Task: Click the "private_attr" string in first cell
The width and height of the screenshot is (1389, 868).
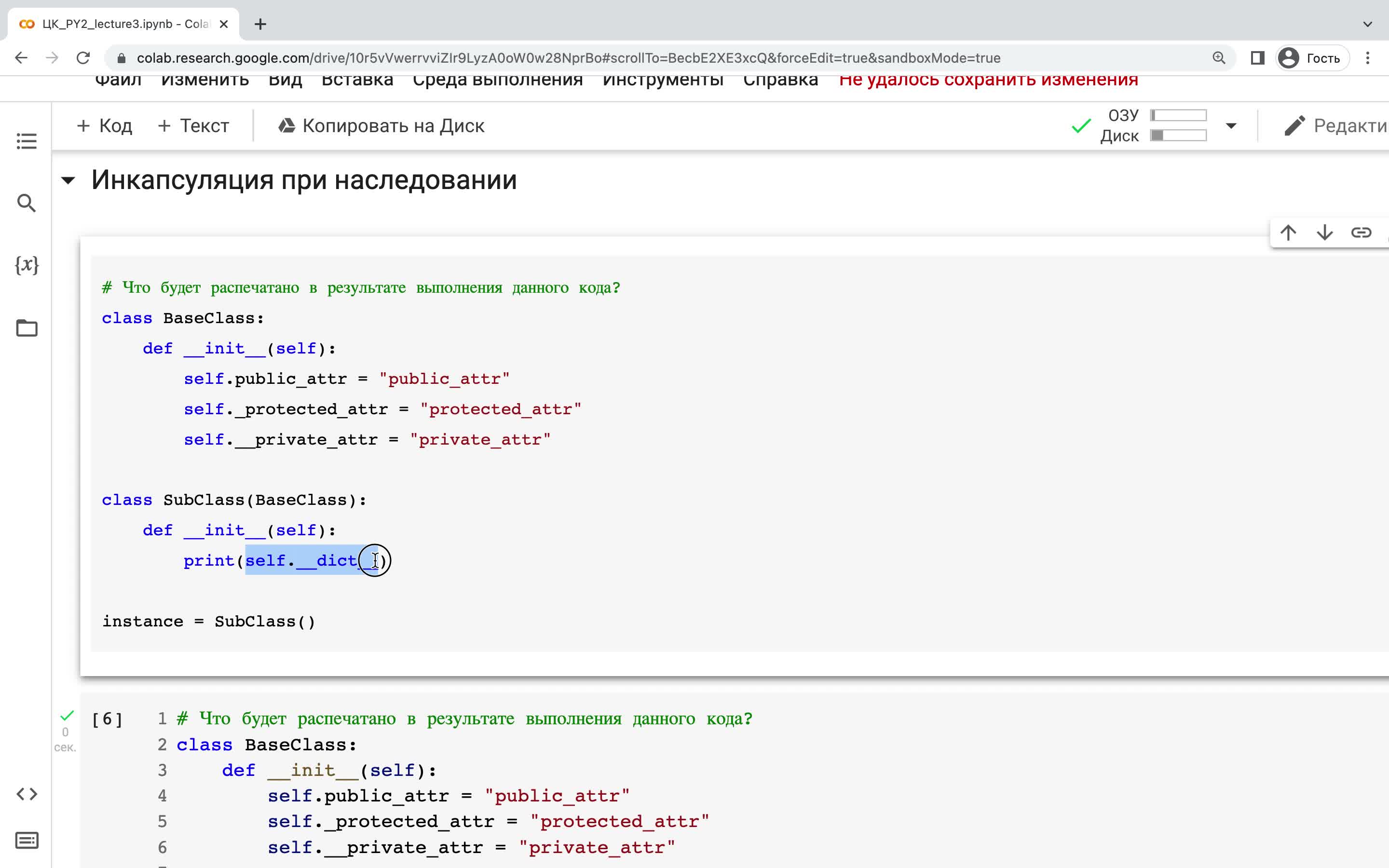Action: point(480,440)
